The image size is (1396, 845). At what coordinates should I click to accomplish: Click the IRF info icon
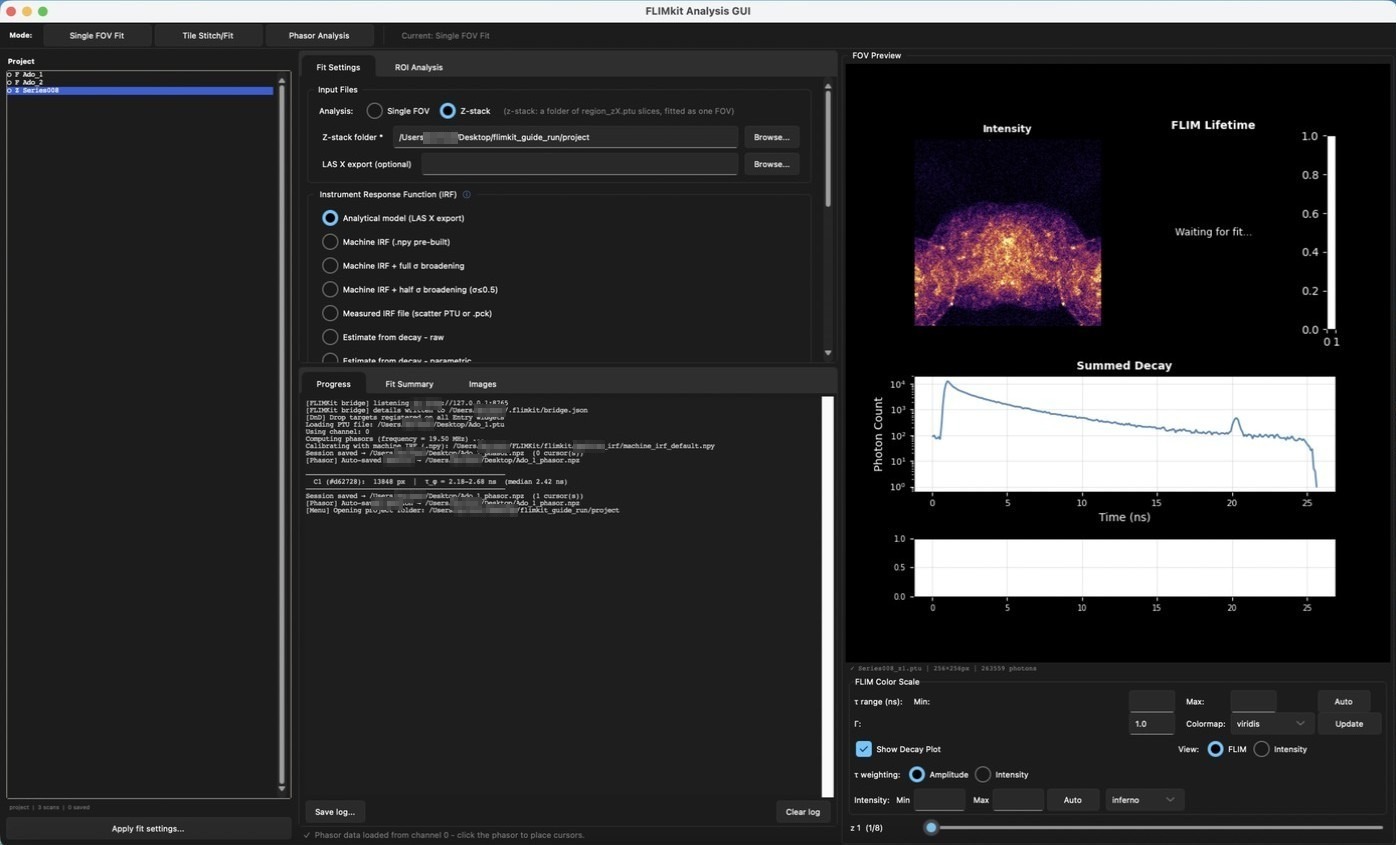click(467, 195)
